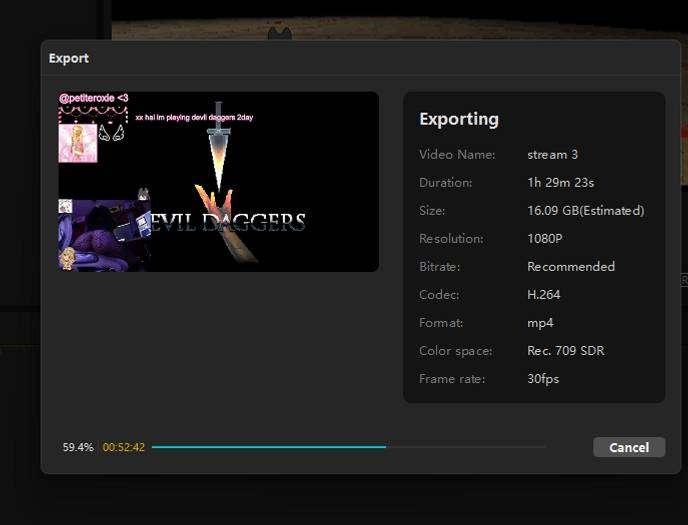Image resolution: width=688 pixels, height=525 pixels.
Task: Click the resolution value 1080P
Action: coord(545,239)
